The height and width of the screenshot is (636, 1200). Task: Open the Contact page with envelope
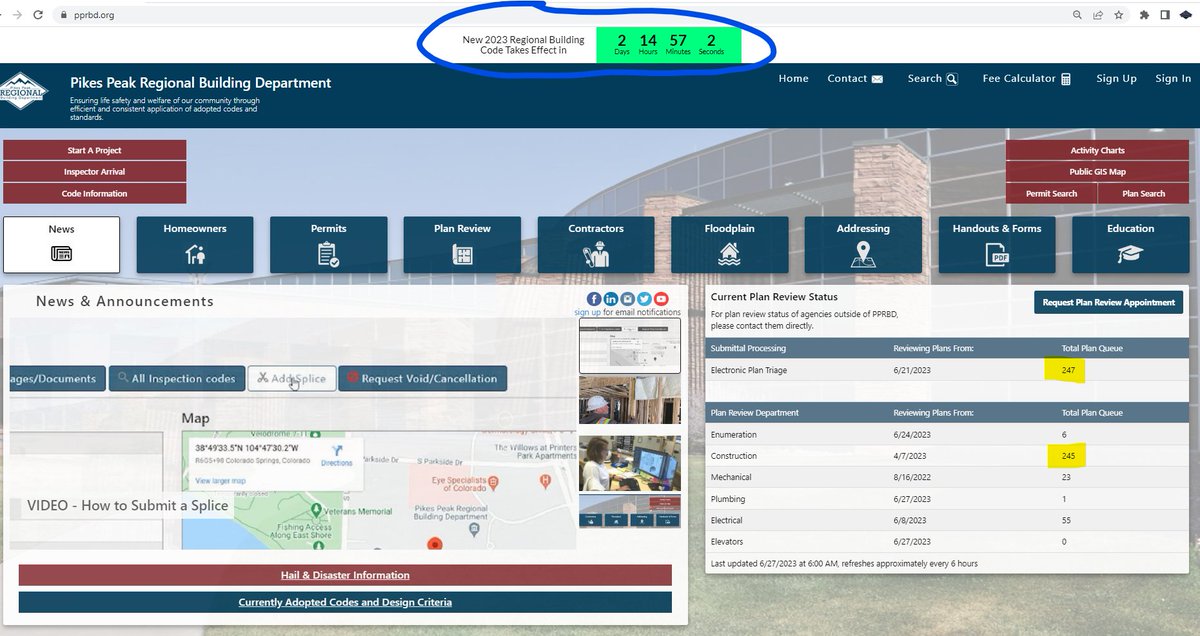click(855, 79)
